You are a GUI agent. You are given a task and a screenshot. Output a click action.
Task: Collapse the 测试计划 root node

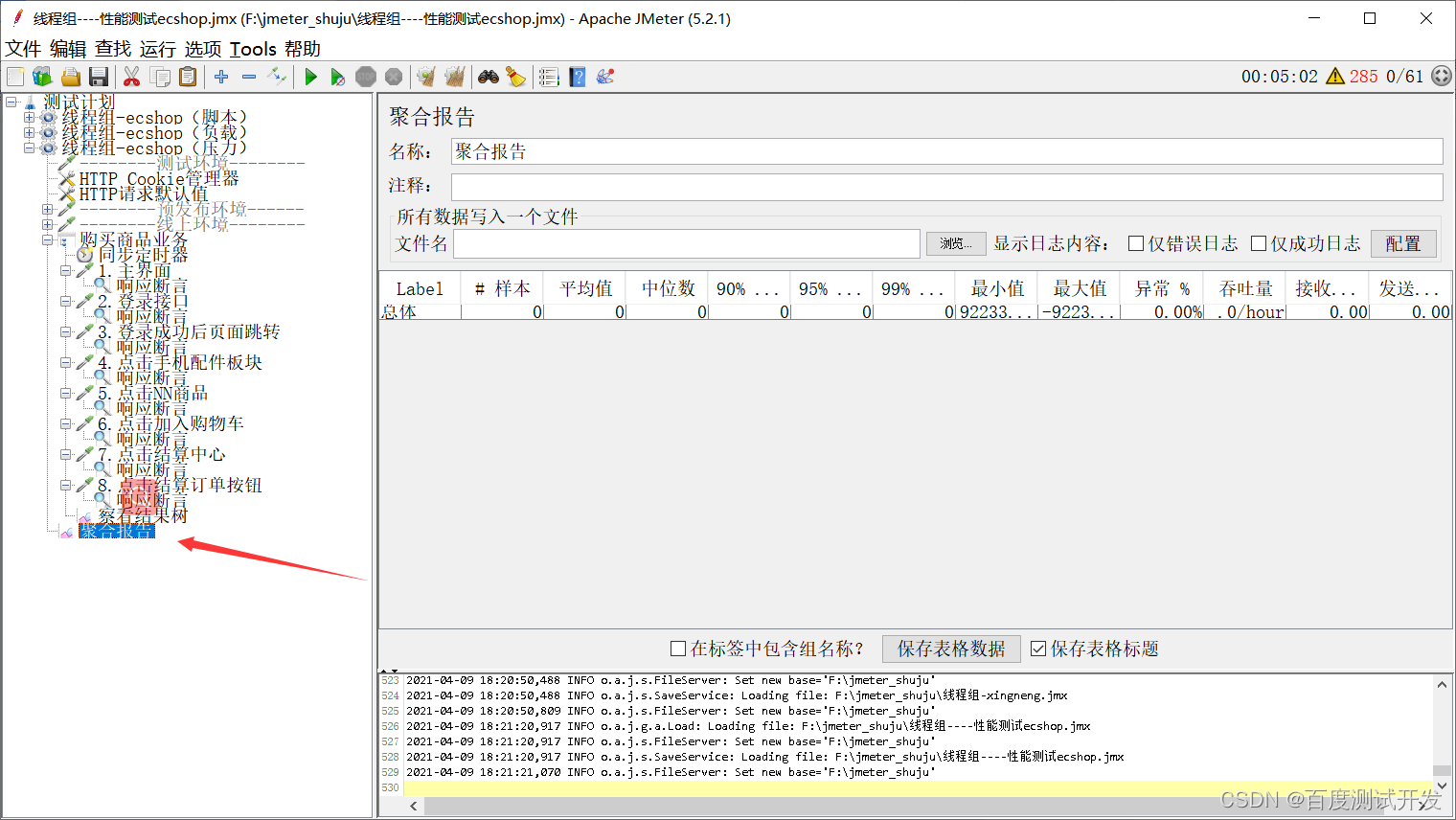11,102
